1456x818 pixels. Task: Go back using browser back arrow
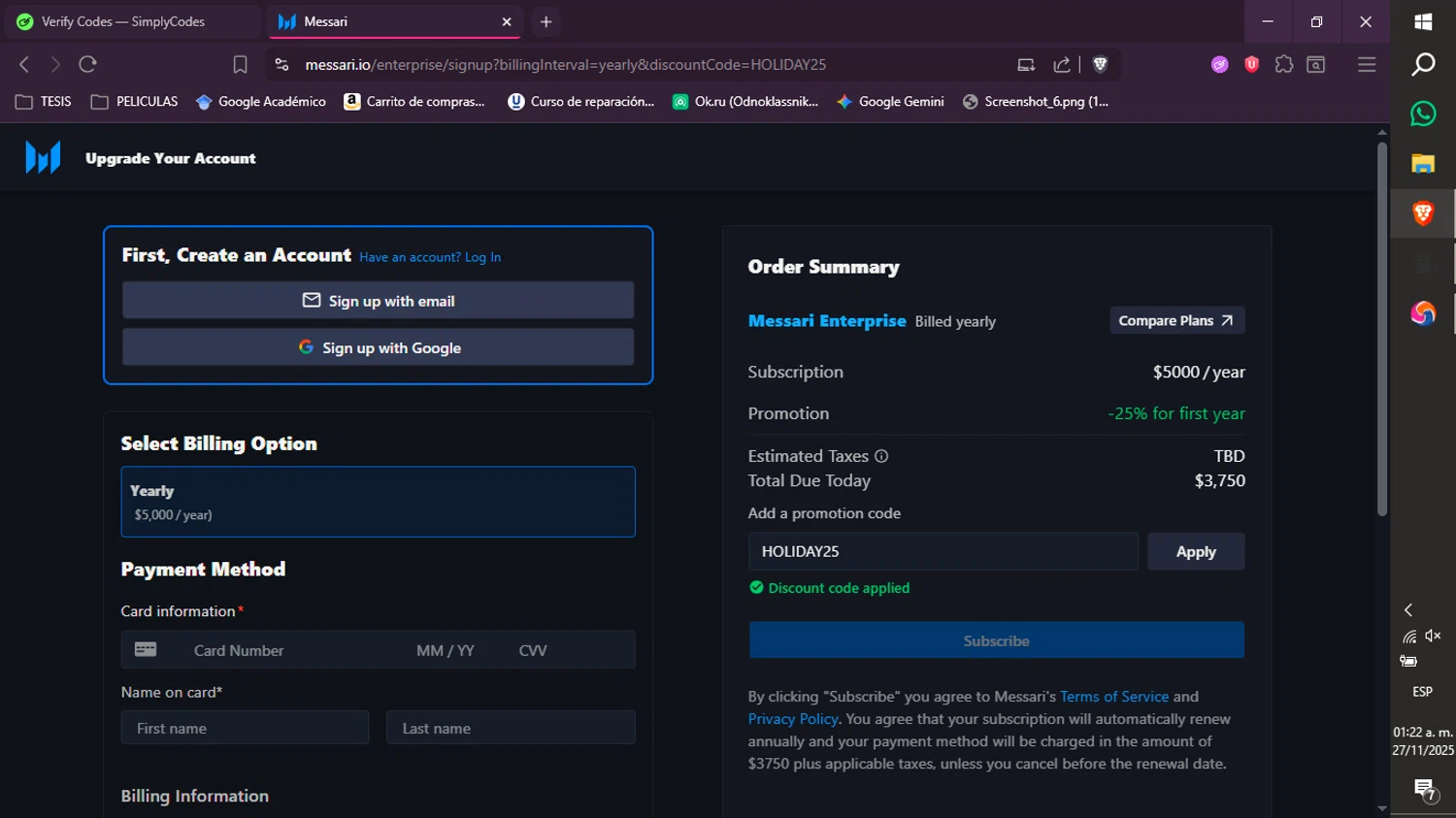[24, 64]
